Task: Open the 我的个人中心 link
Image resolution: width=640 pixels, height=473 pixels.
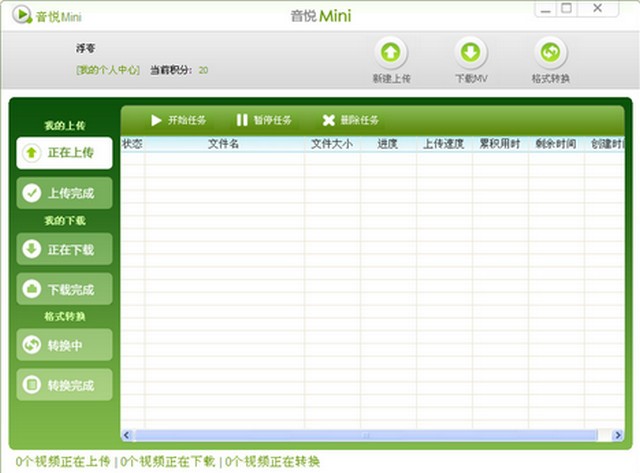Action: coord(108,70)
